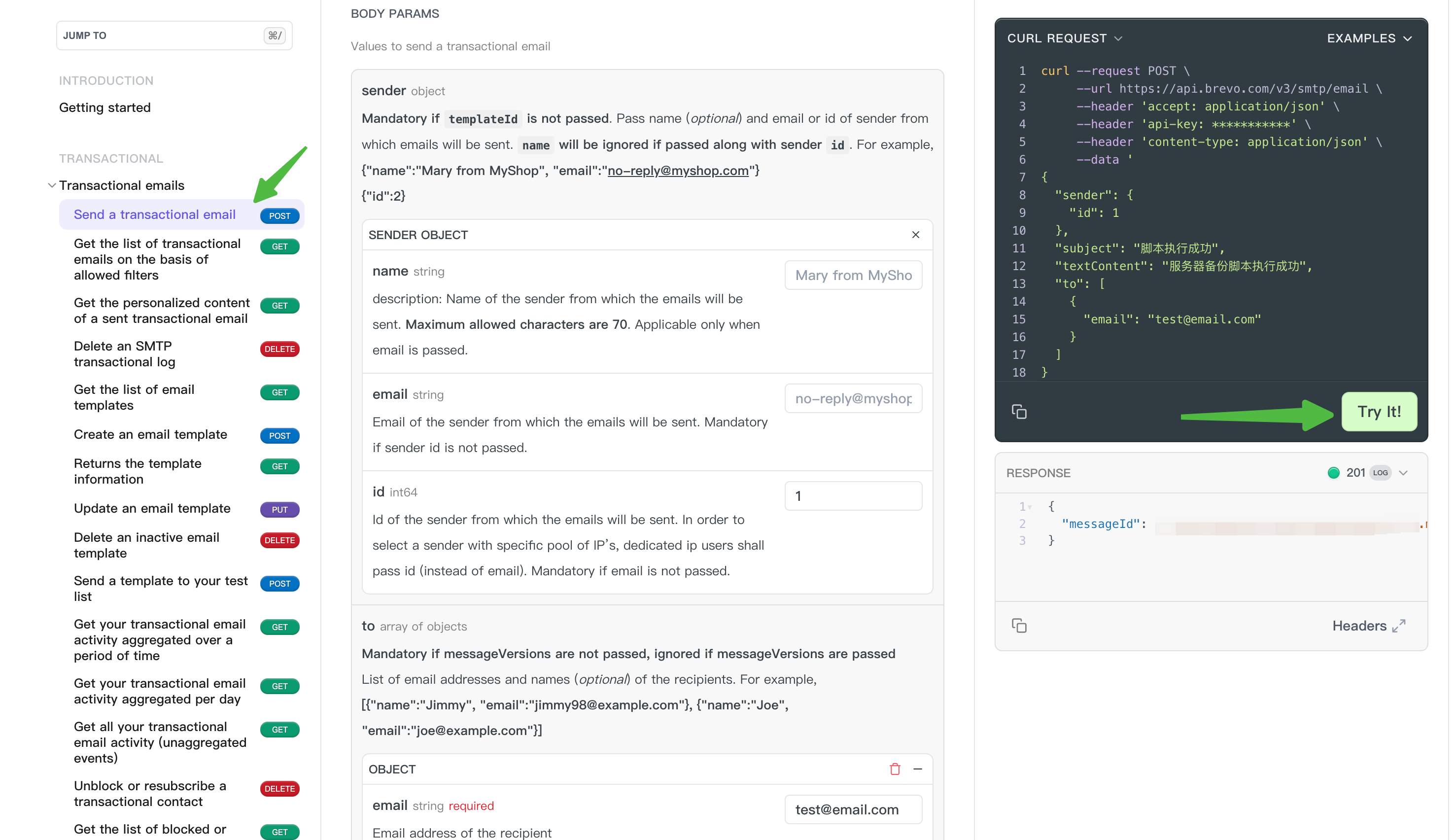Click the sender email input field

coord(853,398)
